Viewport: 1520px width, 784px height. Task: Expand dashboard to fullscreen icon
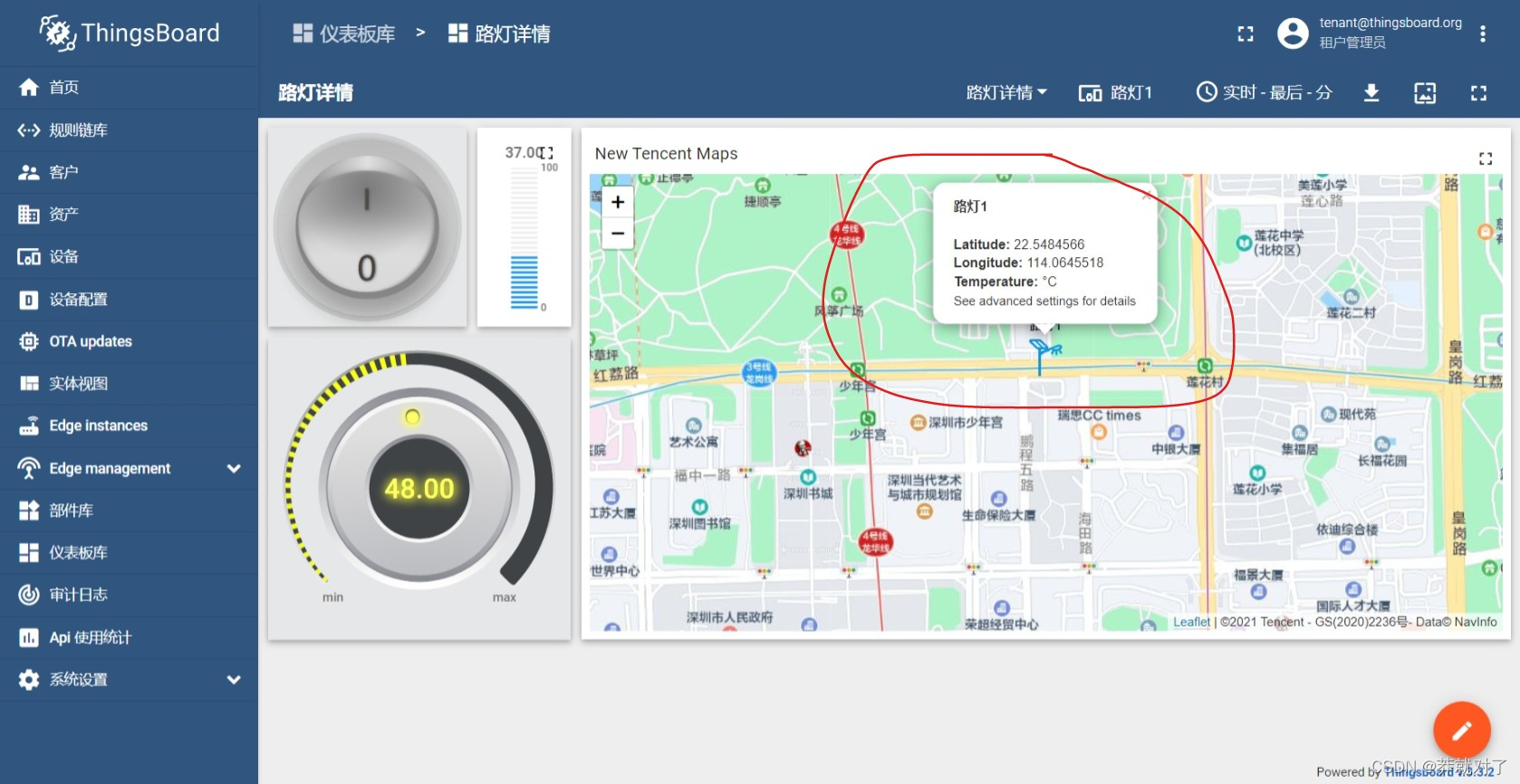tap(1478, 92)
